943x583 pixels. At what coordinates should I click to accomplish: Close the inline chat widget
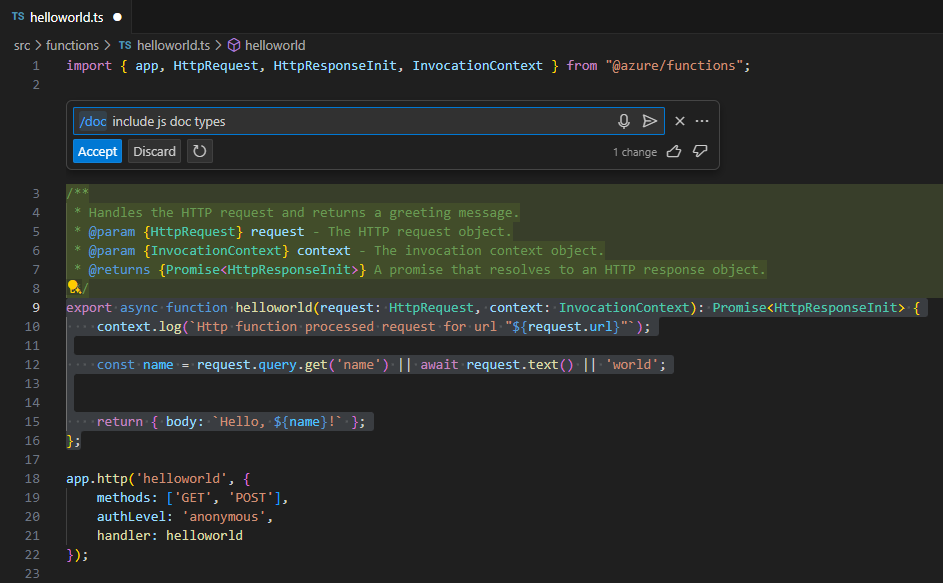pos(680,121)
